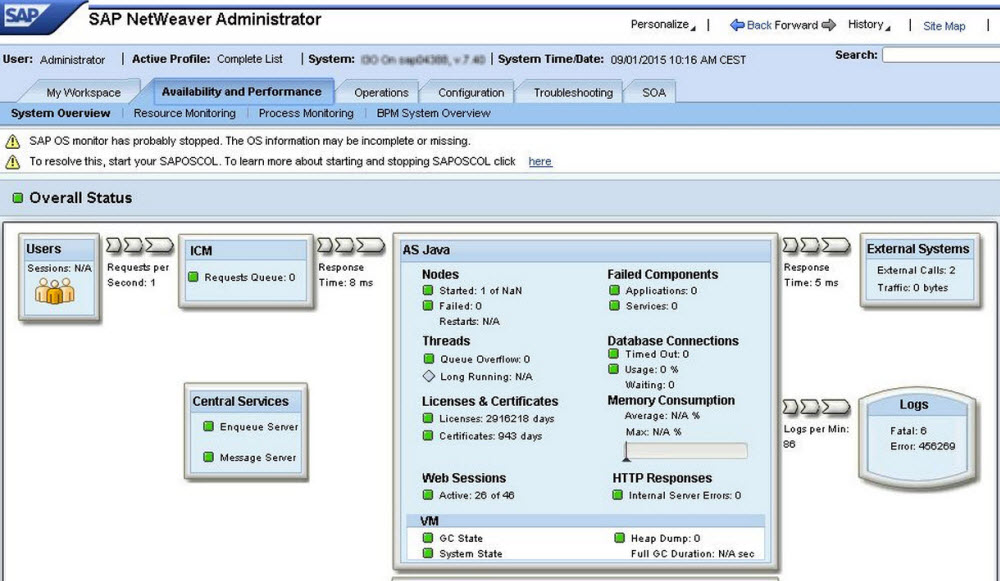Click the Back arrow icon
Viewport: 1000px width, 581px height.
click(x=737, y=25)
